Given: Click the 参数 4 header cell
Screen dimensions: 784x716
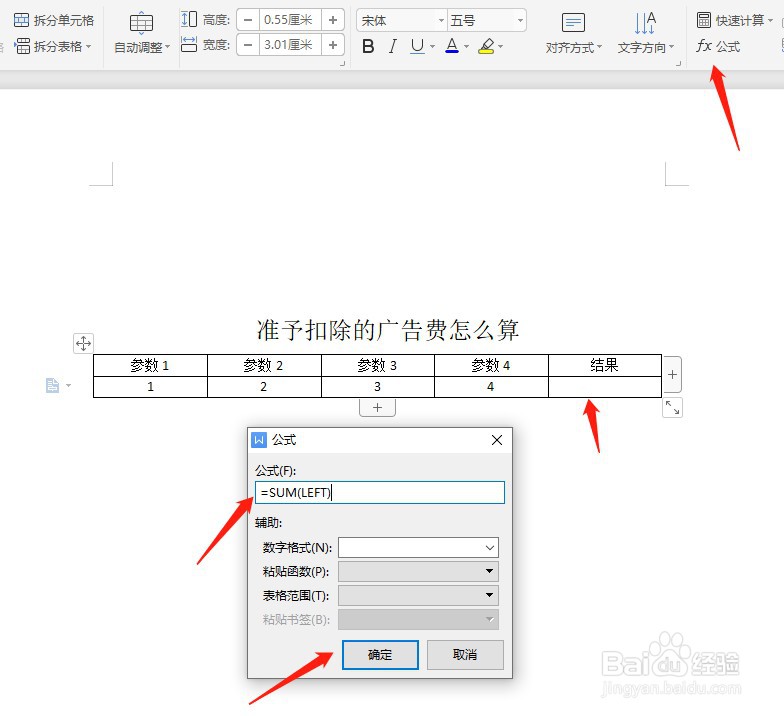Looking at the screenshot, I should point(491,366).
